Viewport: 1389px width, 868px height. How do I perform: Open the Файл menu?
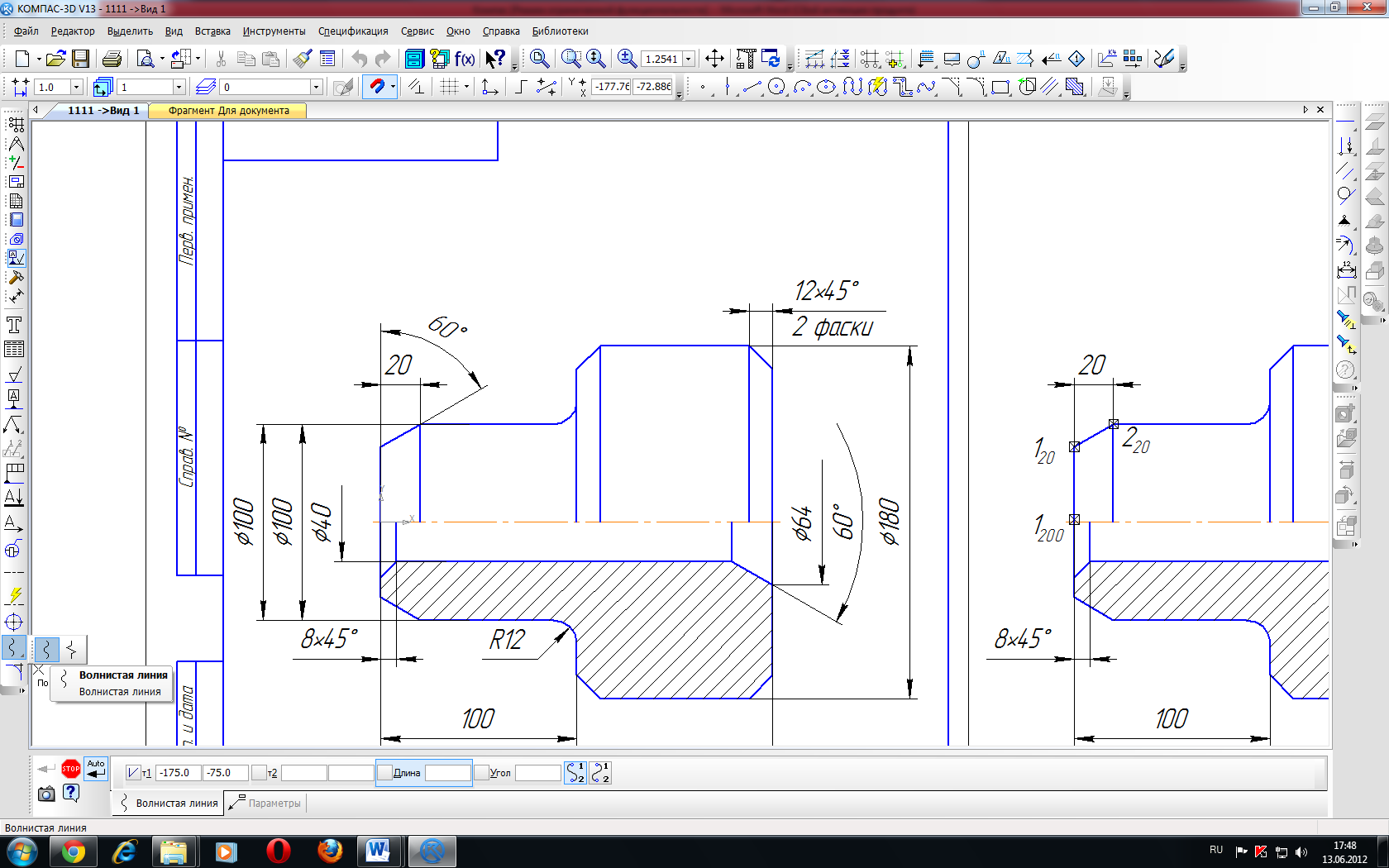coord(26,31)
